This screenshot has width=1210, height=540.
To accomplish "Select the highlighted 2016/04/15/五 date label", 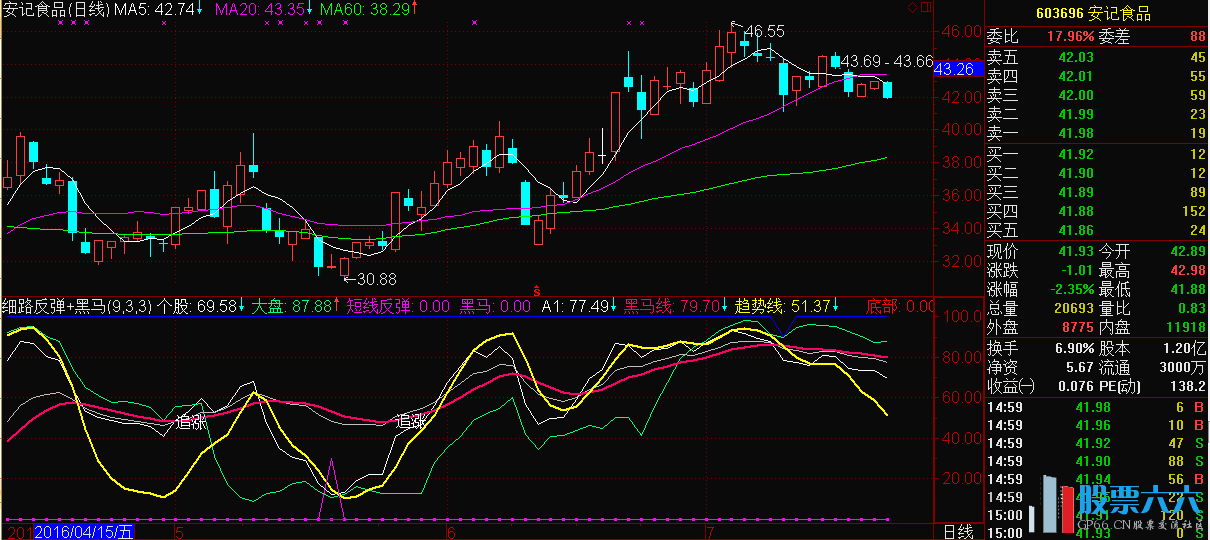I will pyautogui.click(x=84, y=532).
